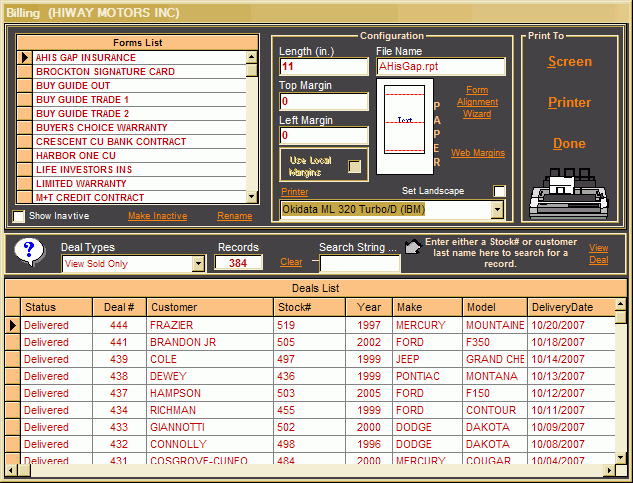Click the blue question mark help bubble
The height and width of the screenshot is (483, 633).
pyautogui.click(x=29, y=252)
